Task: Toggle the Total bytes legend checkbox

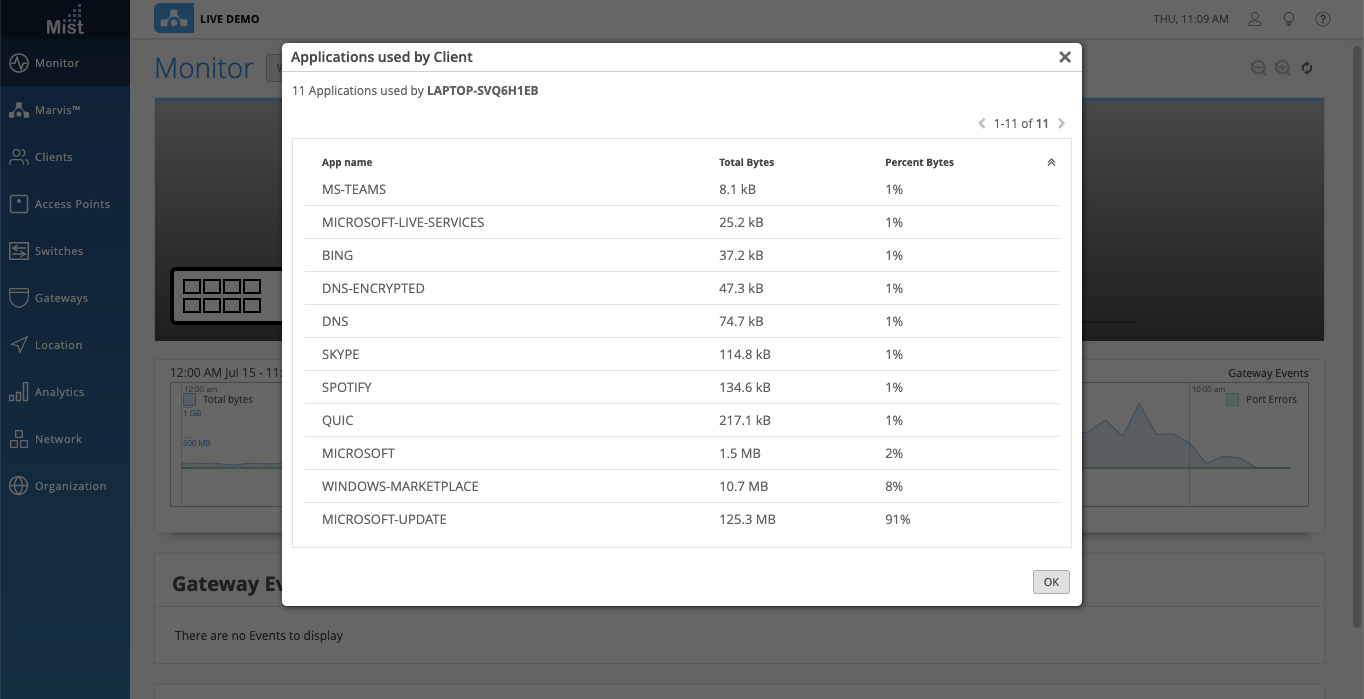Action: (190, 399)
